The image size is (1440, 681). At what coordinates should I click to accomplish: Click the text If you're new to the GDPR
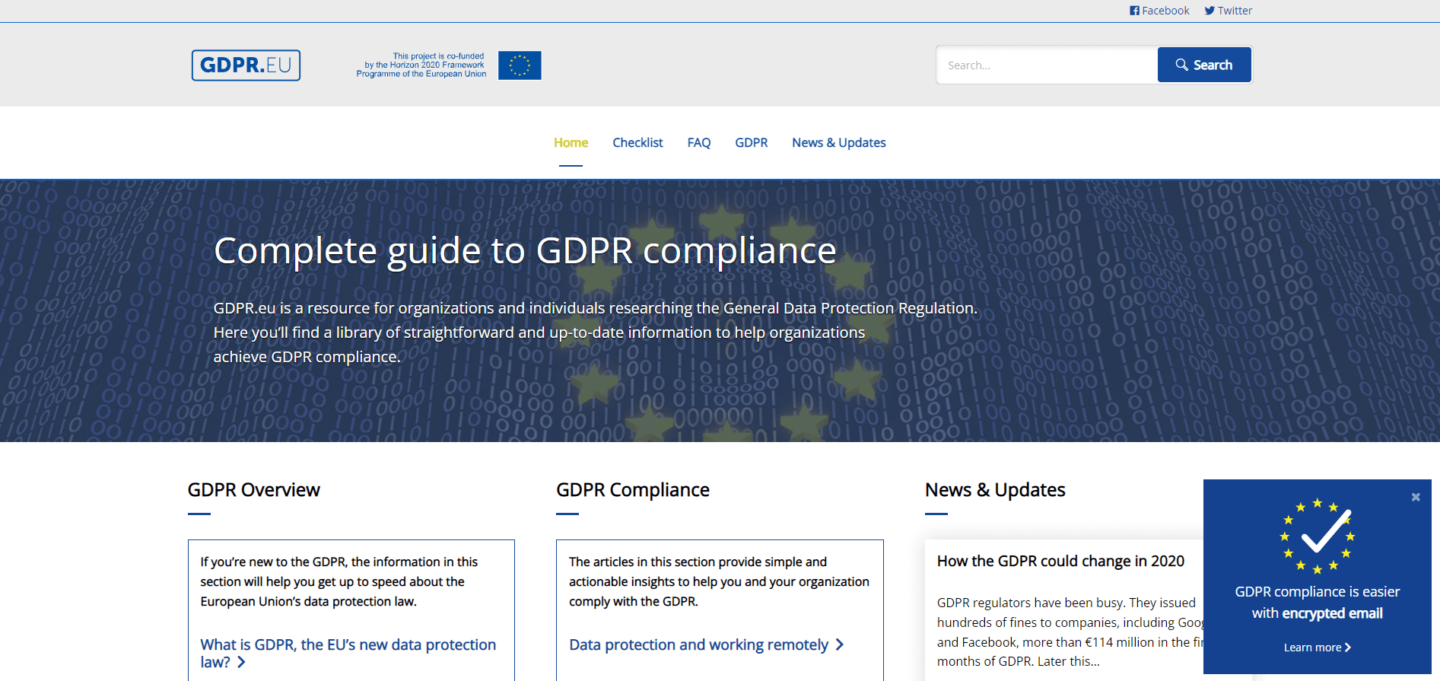coord(339,582)
